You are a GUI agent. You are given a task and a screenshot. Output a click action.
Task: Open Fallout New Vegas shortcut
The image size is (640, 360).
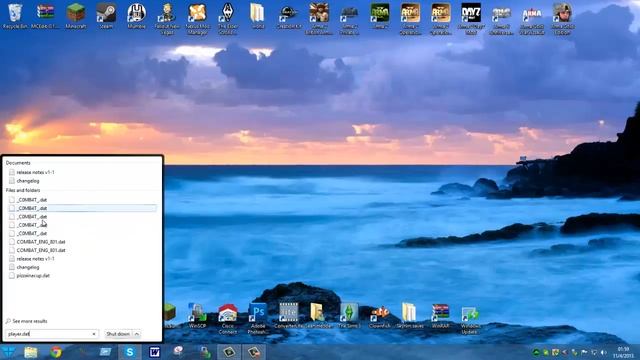tap(167, 19)
